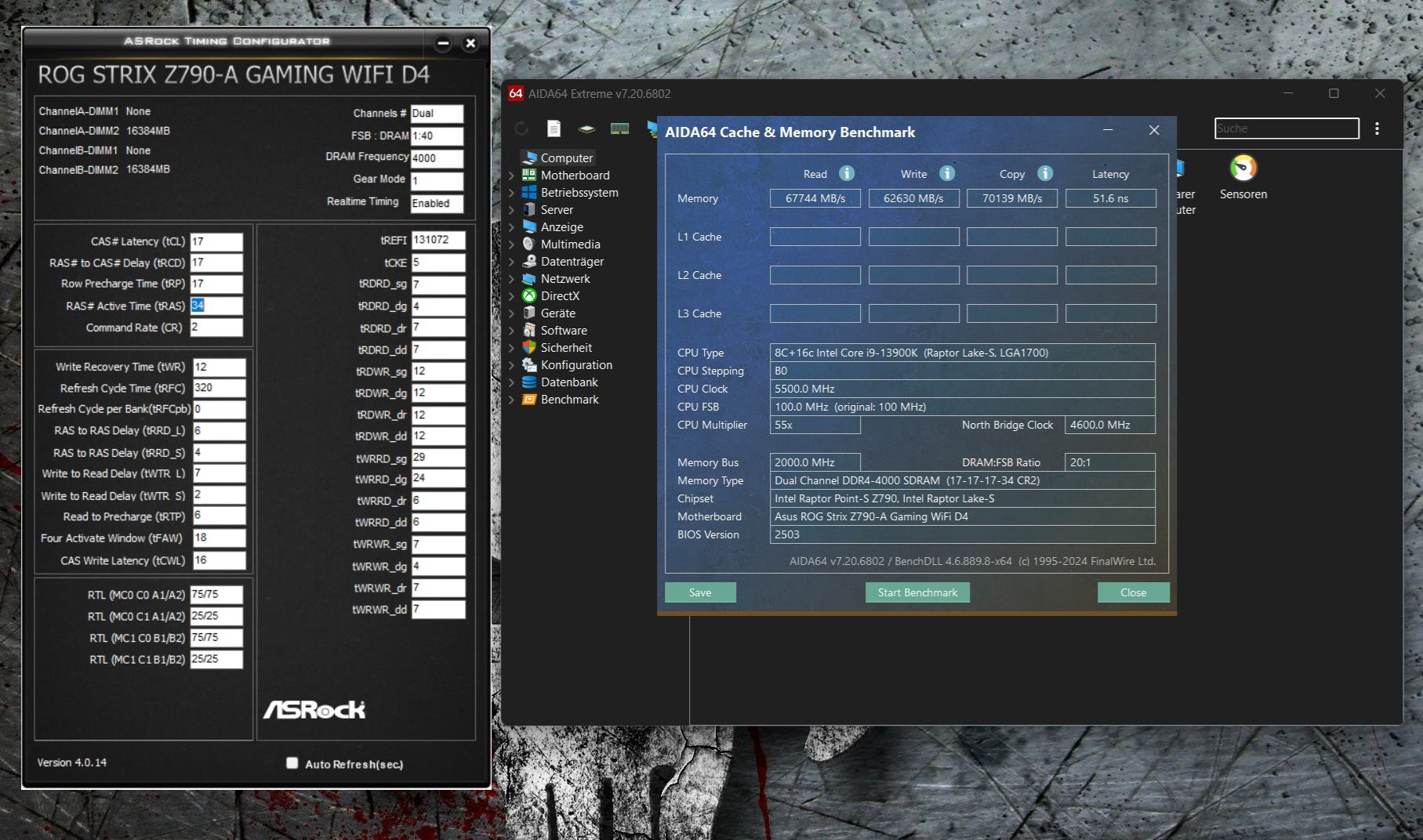Viewport: 1423px width, 840px height.
Task: Click the CPU Clock value 5500.0 MHz
Action: point(962,389)
